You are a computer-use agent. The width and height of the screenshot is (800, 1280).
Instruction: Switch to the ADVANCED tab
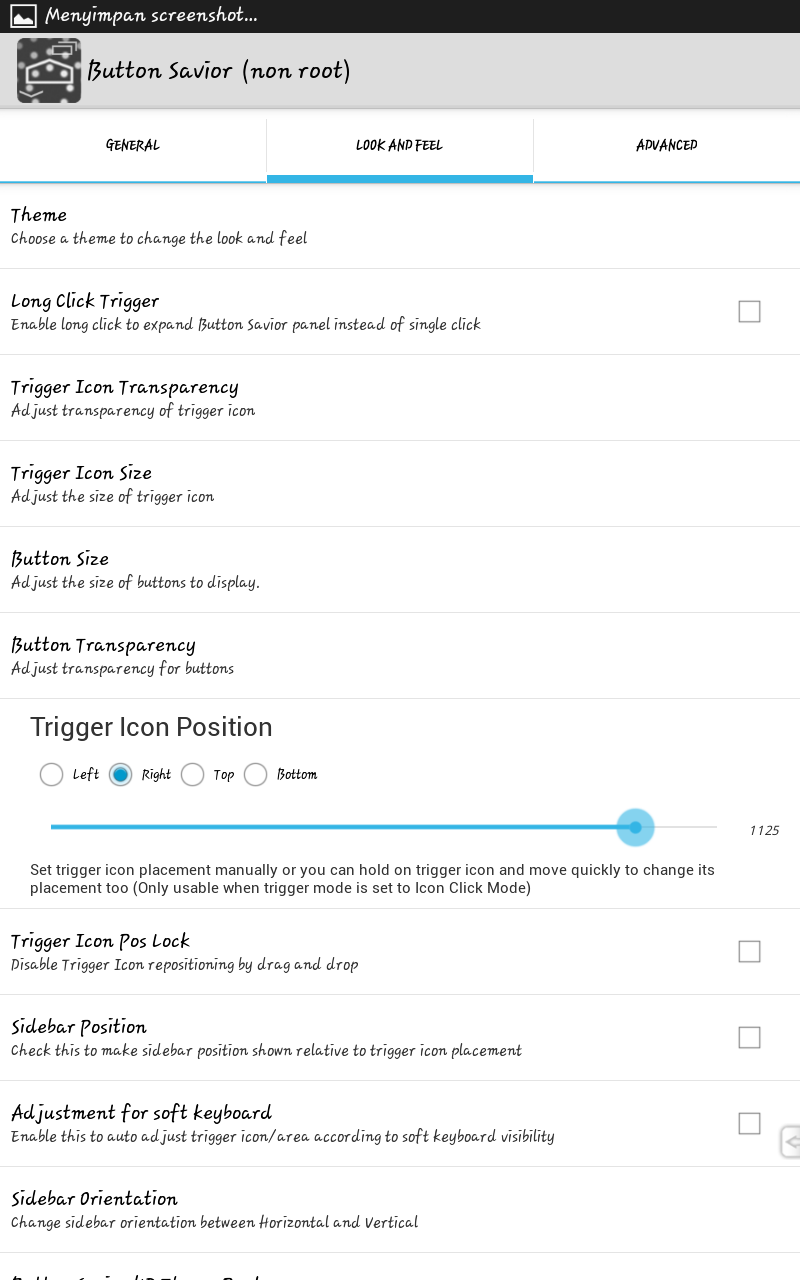666,145
